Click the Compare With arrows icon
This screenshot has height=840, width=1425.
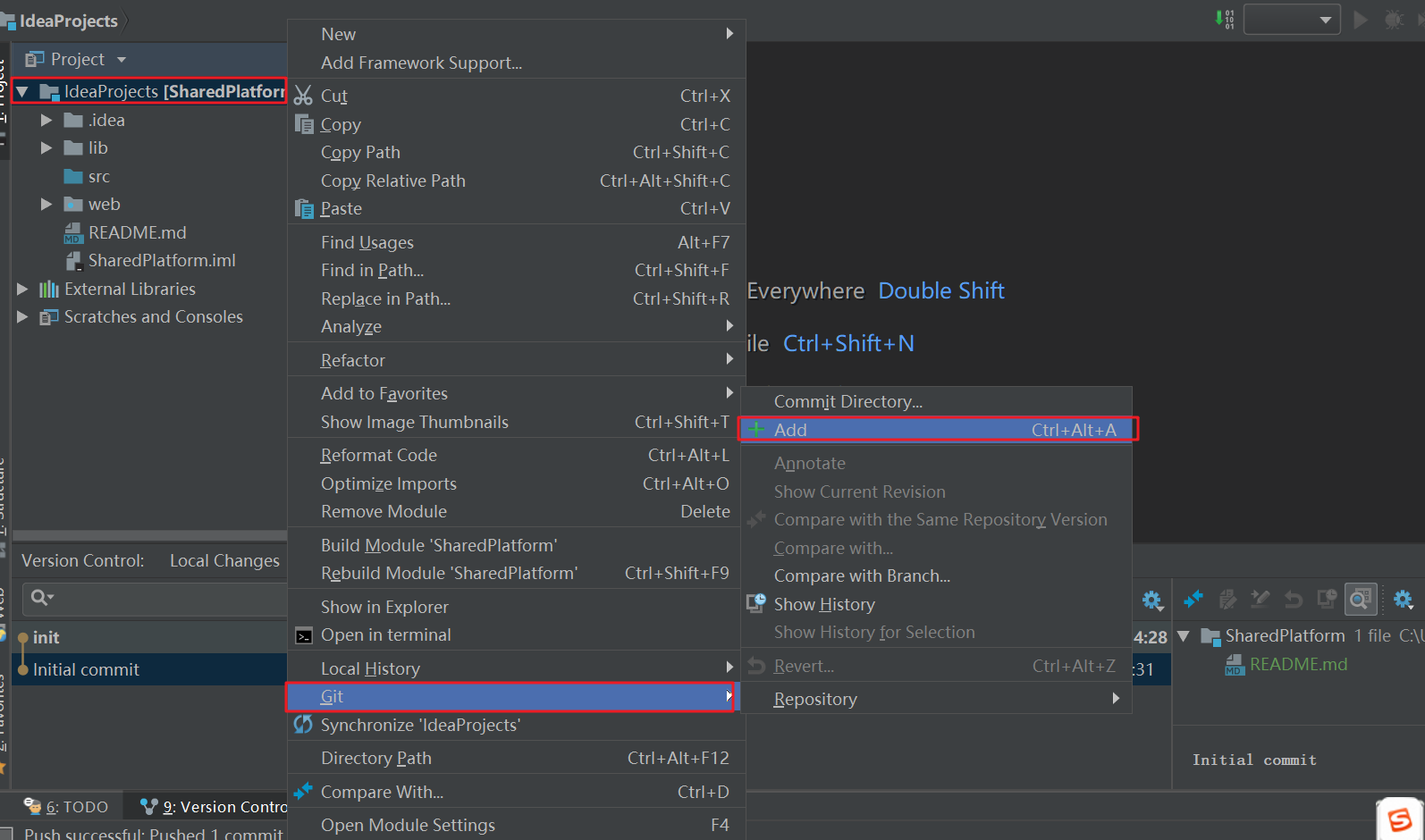pyautogui.click(x=304, y=791)
